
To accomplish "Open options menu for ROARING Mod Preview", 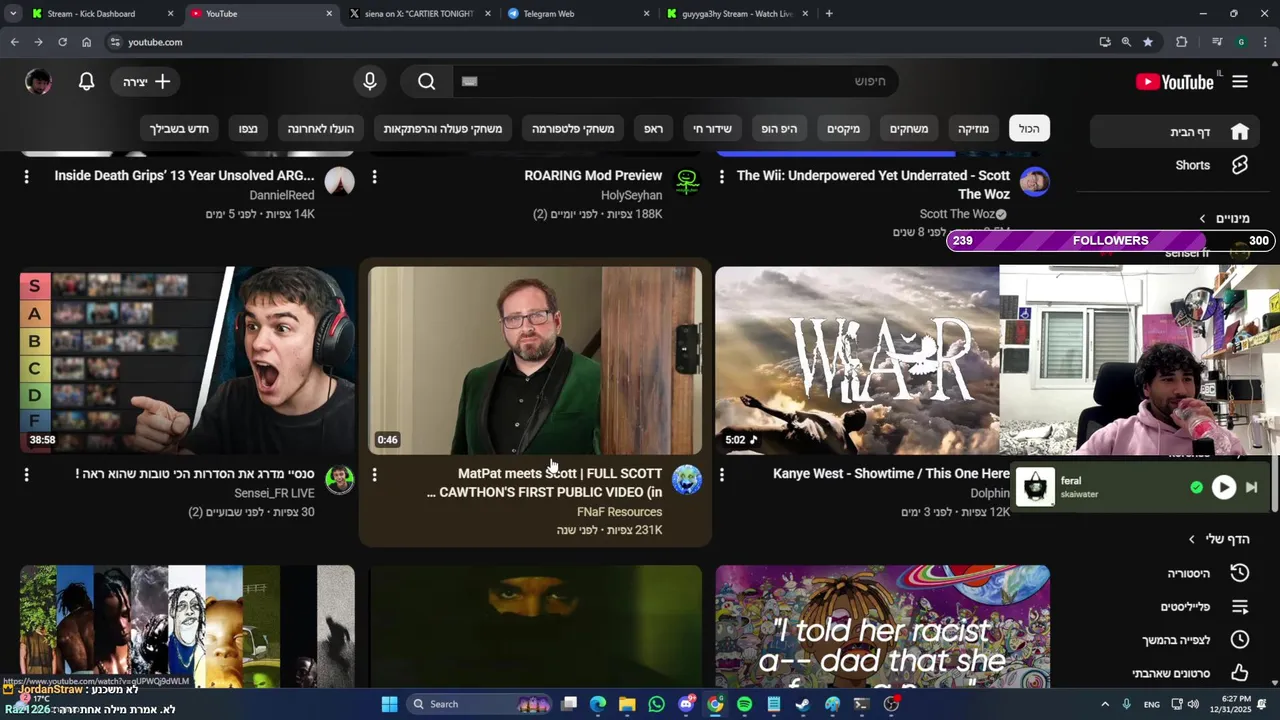I will [x=375, y=177].
